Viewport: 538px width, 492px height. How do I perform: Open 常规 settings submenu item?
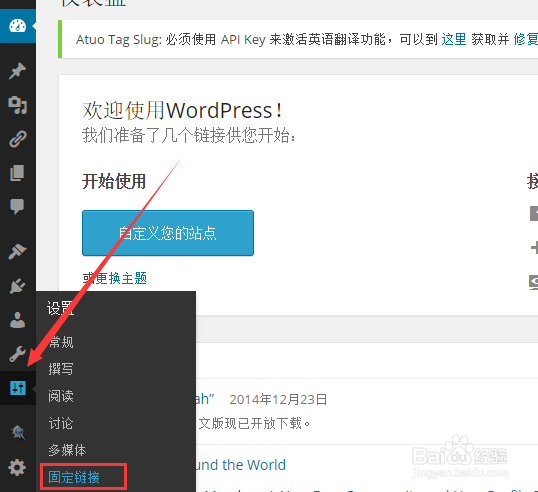tap(61, 342)
